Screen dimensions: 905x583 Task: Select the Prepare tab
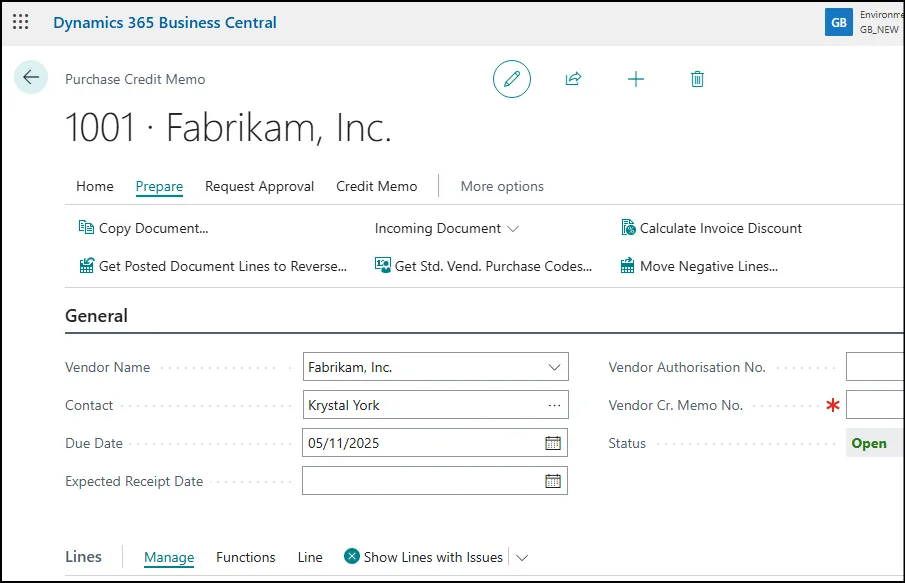click(x=159, y=186)
